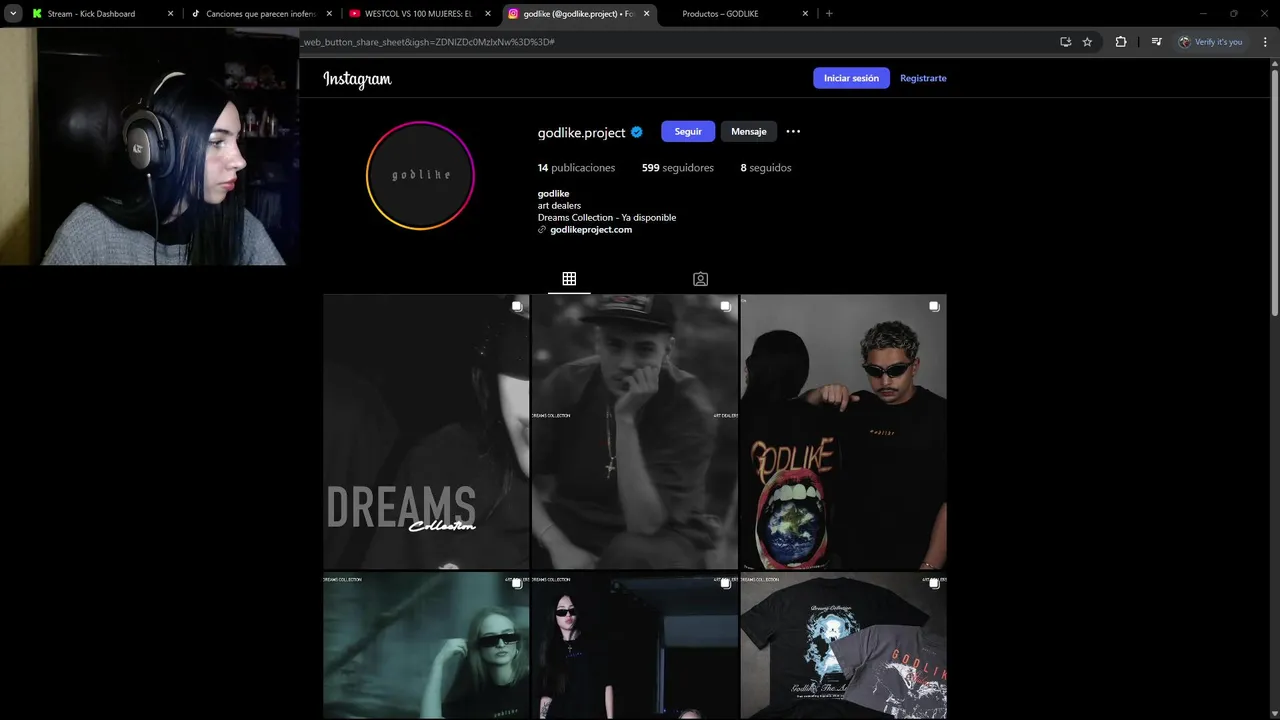This screenshot has width=1280, height=720.
Task: Open the 599 seguidores list
Action: click(x=678, y=168)
